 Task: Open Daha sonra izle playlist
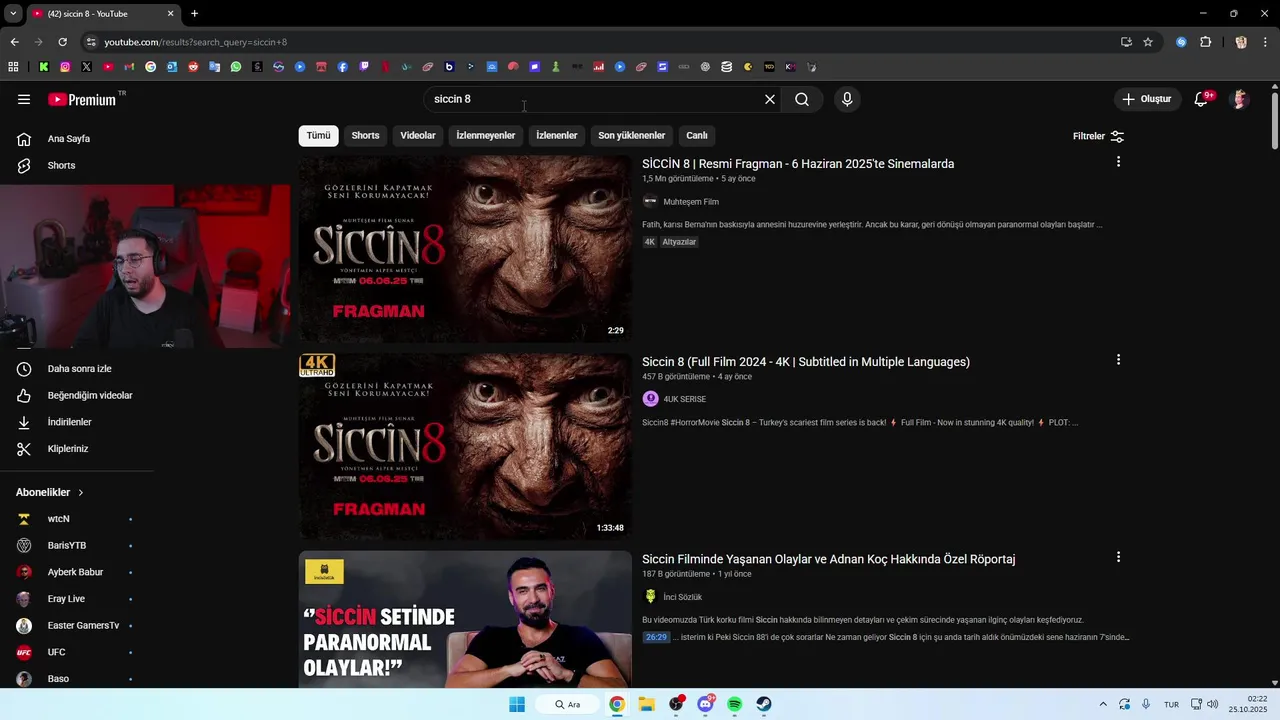coord(79,369)
